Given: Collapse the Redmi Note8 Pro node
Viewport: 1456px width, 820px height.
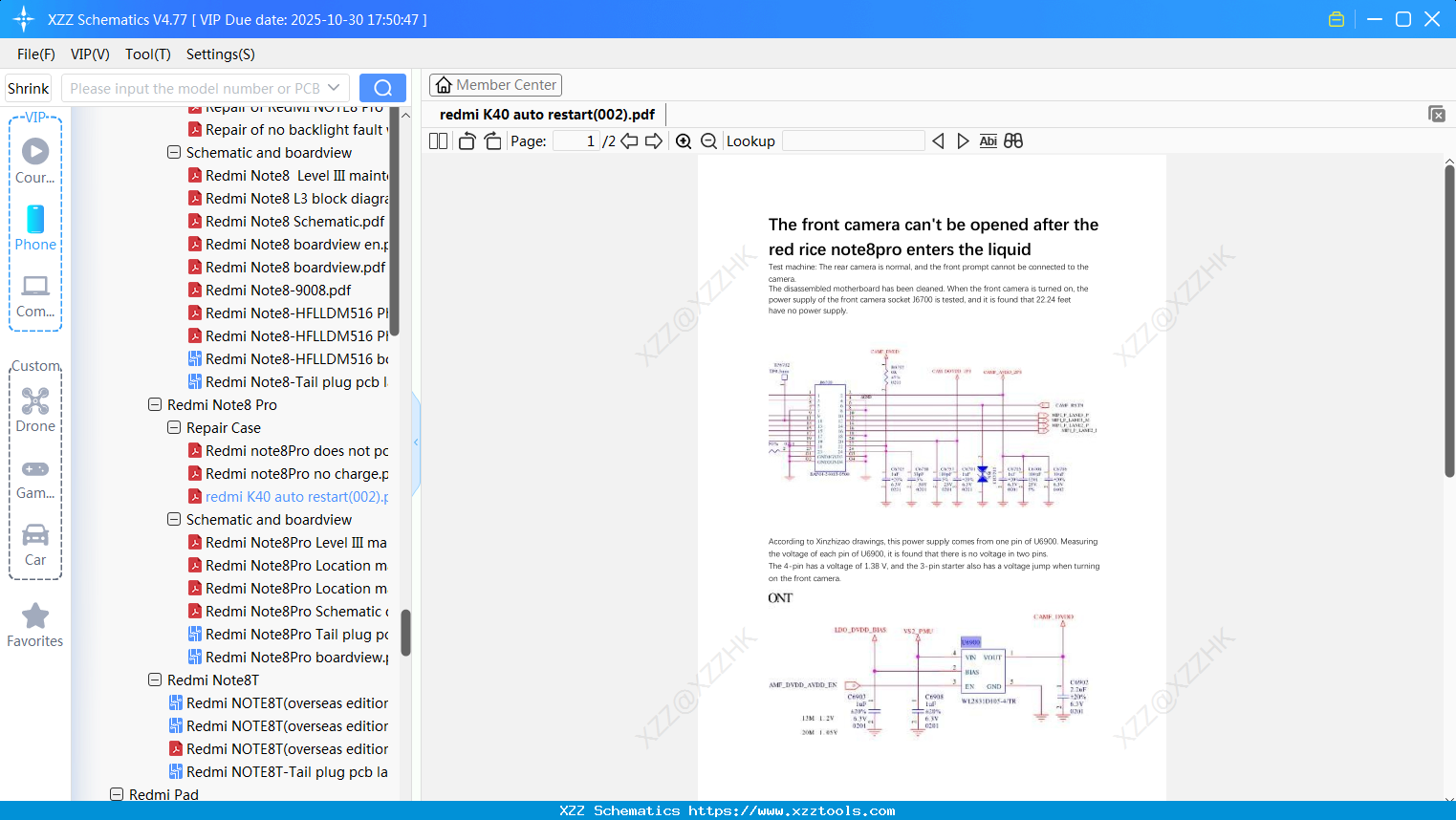Looking at the screenshot, I should [x=155, y=405].
